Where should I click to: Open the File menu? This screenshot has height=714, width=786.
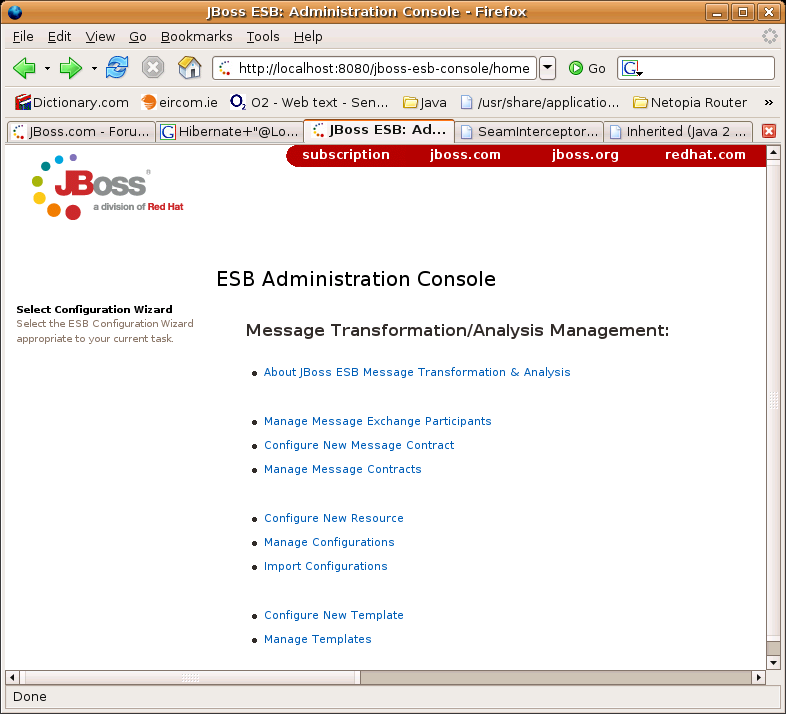point(23,37)
